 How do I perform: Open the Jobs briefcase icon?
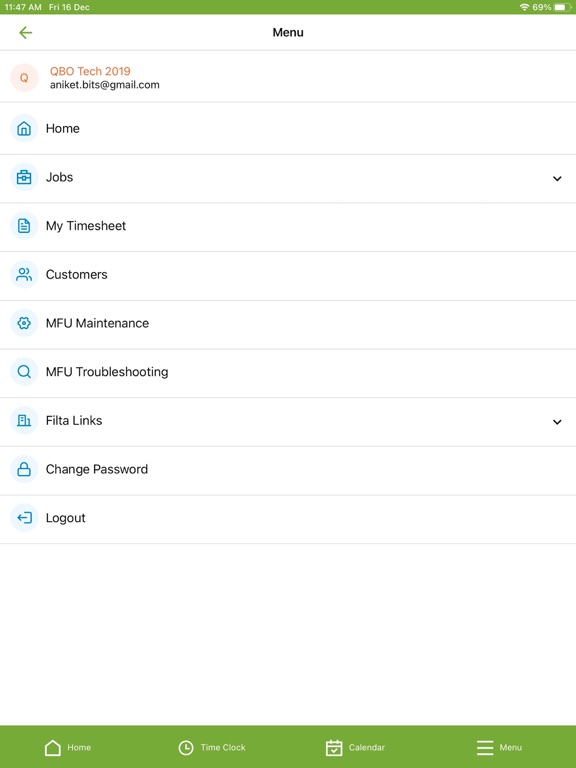click(24, 177)
